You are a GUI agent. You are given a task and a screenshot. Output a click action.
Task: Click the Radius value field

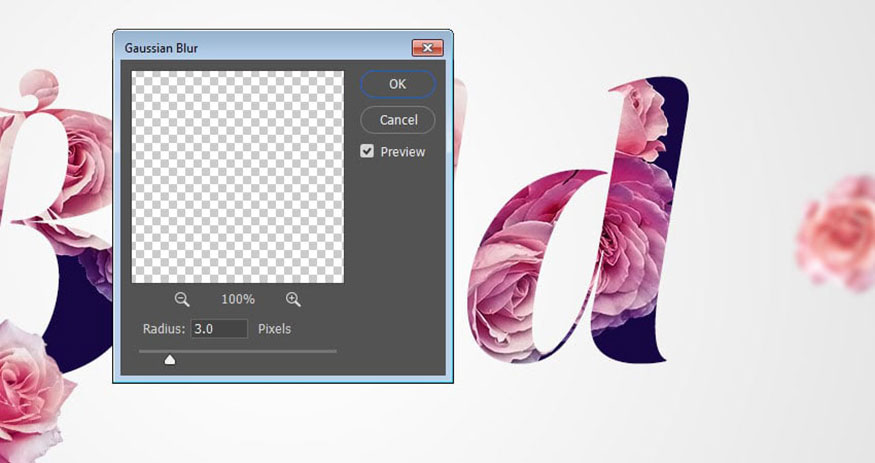[219, 329]
